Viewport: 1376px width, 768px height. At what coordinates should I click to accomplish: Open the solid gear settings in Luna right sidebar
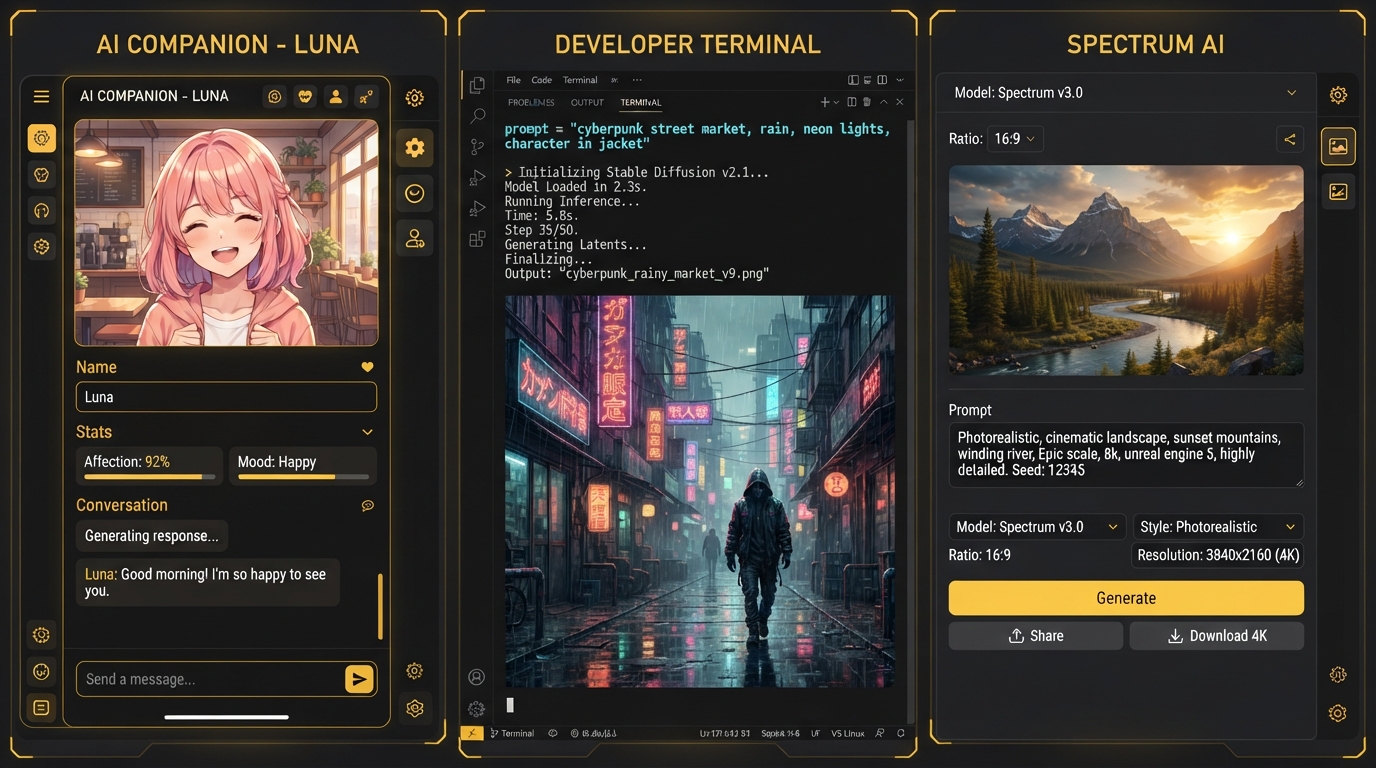pos(414,148)
